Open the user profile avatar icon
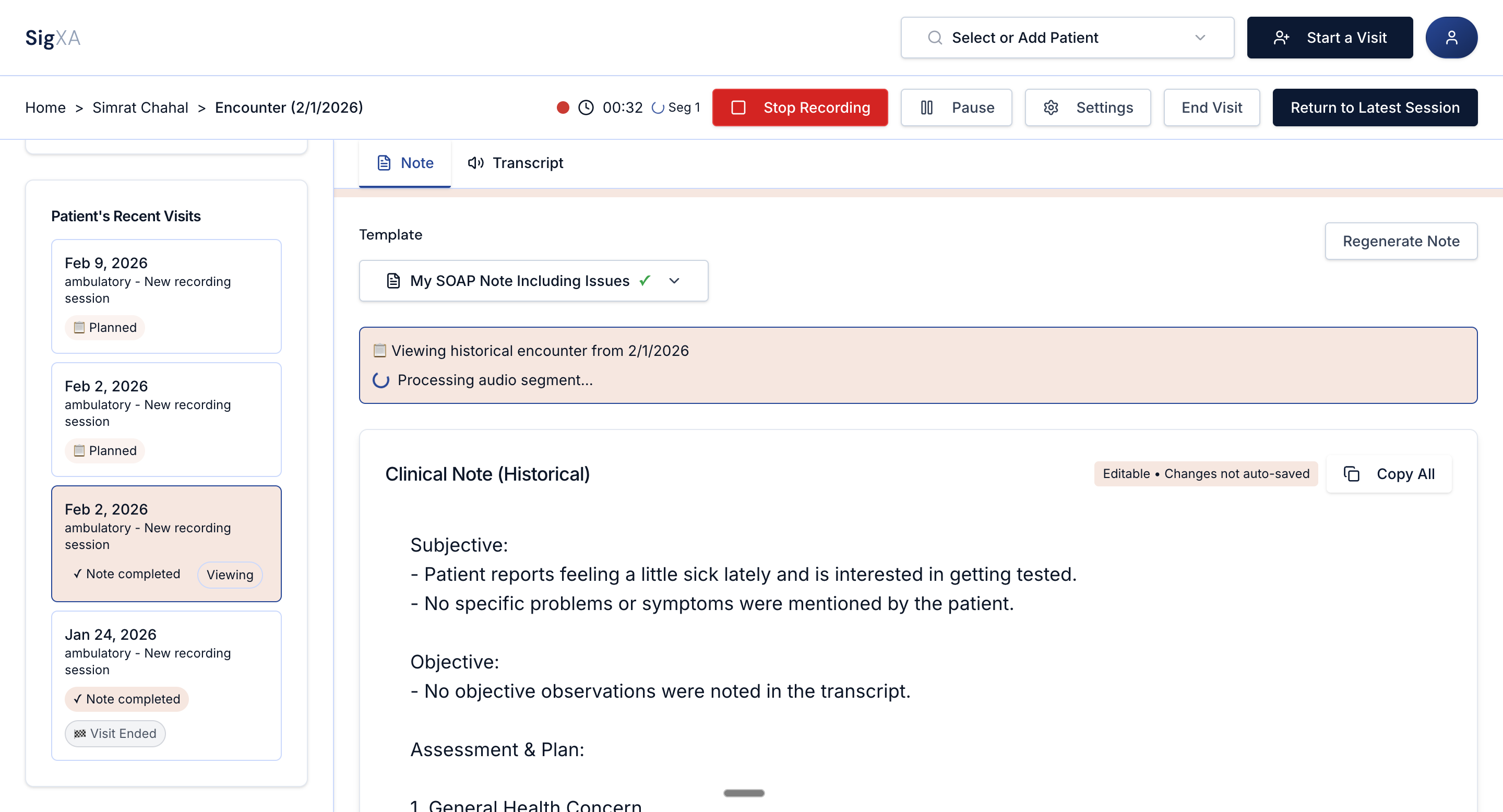 1452,37
